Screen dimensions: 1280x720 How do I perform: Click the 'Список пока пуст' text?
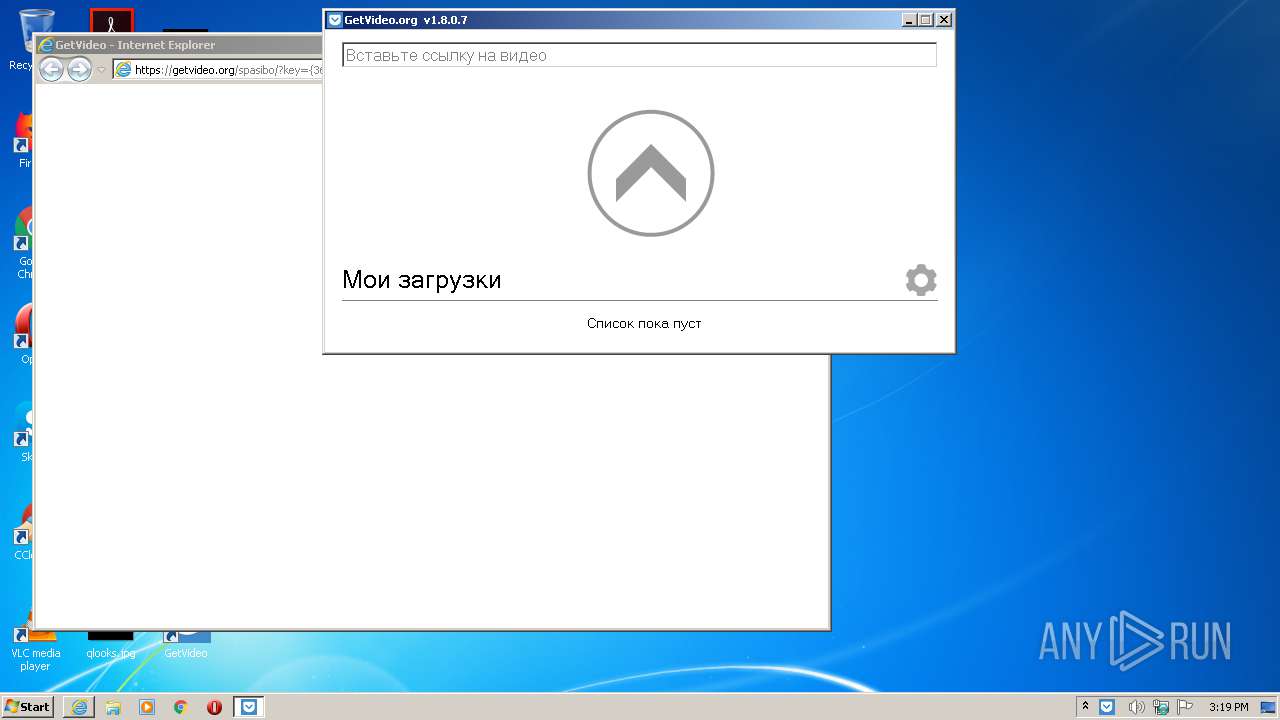click(x=644, y=323)
